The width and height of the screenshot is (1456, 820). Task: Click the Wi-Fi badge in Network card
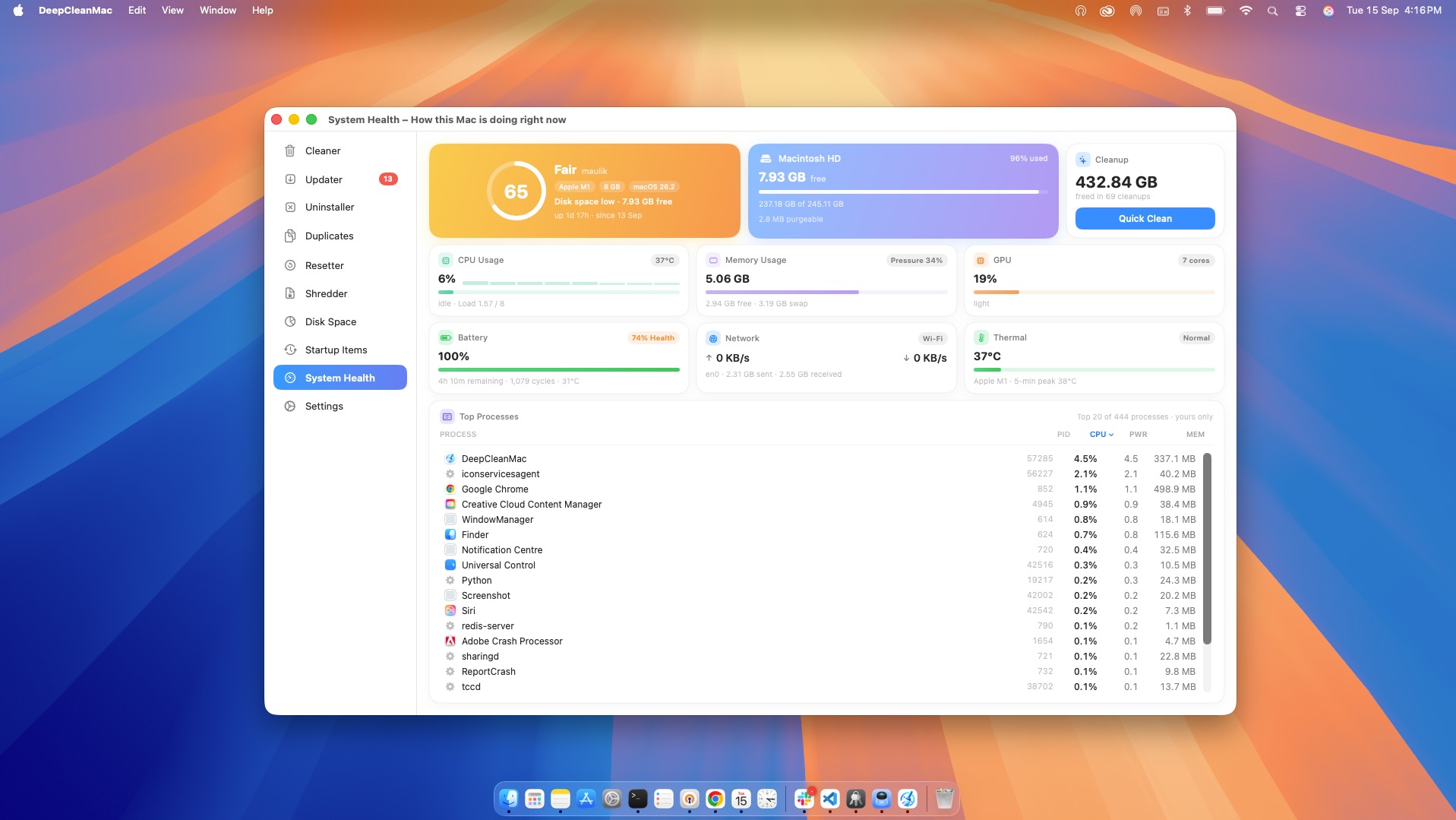tap(932, 339)
